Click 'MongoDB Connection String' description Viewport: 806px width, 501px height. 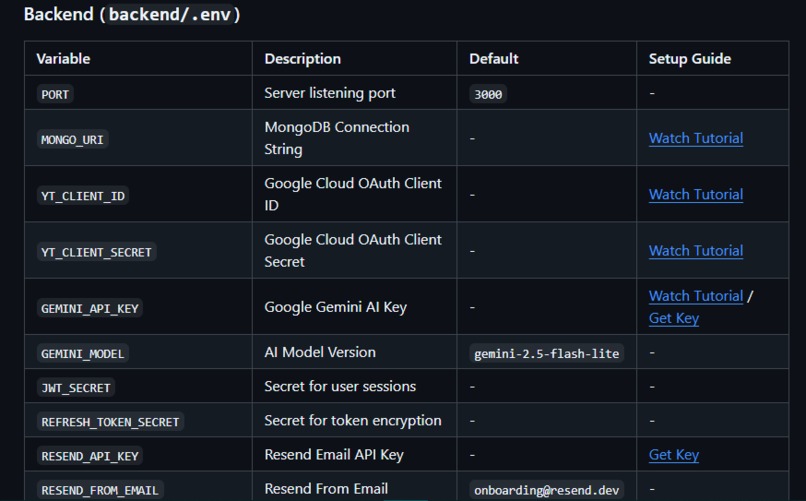pos(337,138)
